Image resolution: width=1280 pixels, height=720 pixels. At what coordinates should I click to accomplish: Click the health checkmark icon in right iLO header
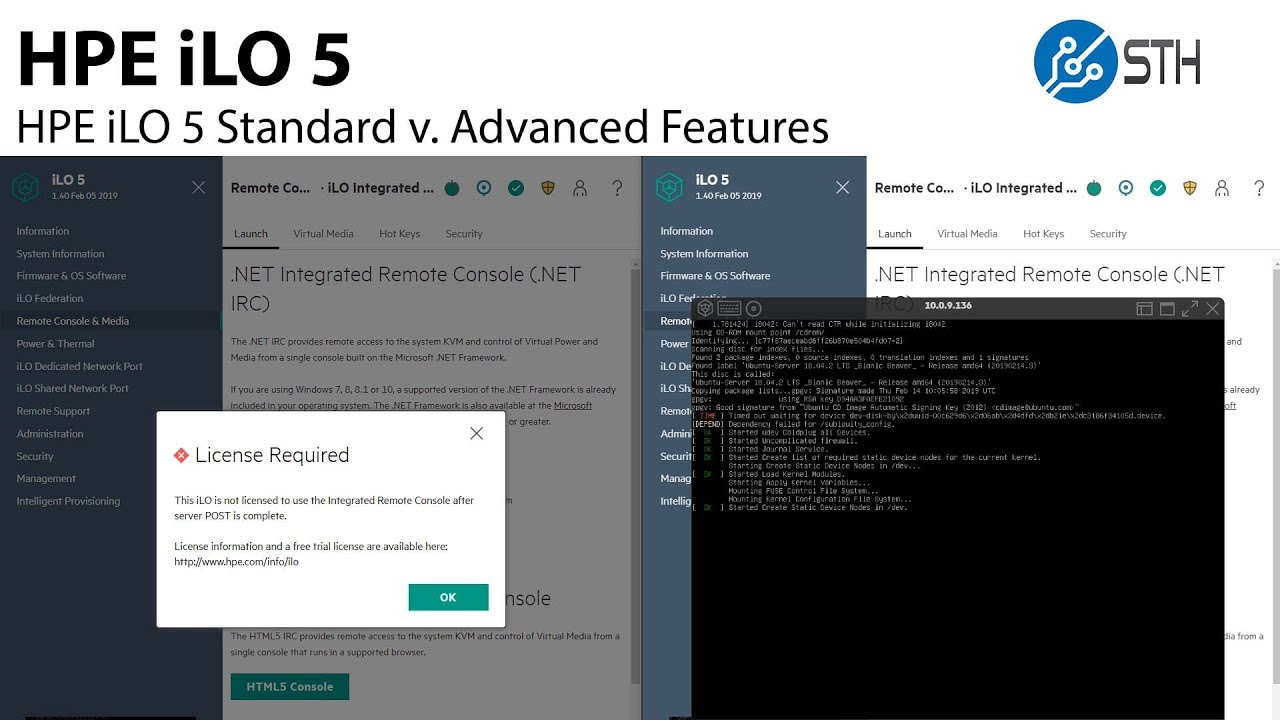pos(1158,188)
